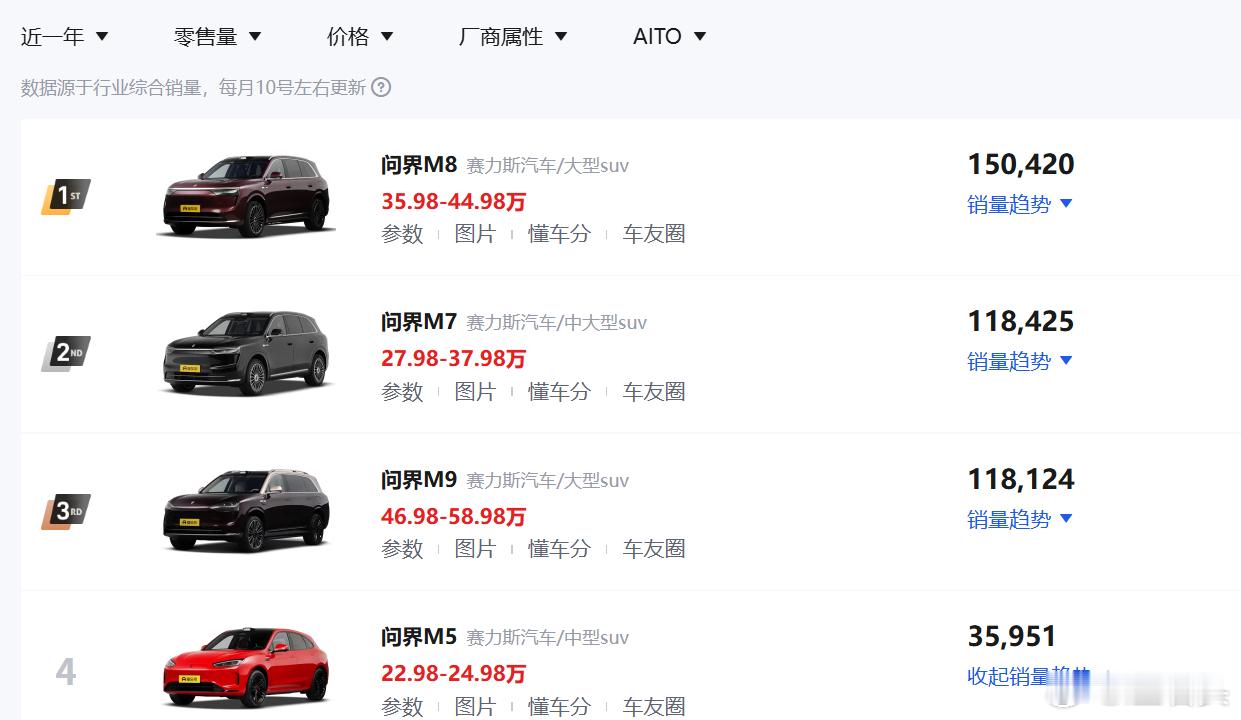This screenshot has height=720, width=1241.
Task: Click the help question mark icon
Action: click(381, 88)
